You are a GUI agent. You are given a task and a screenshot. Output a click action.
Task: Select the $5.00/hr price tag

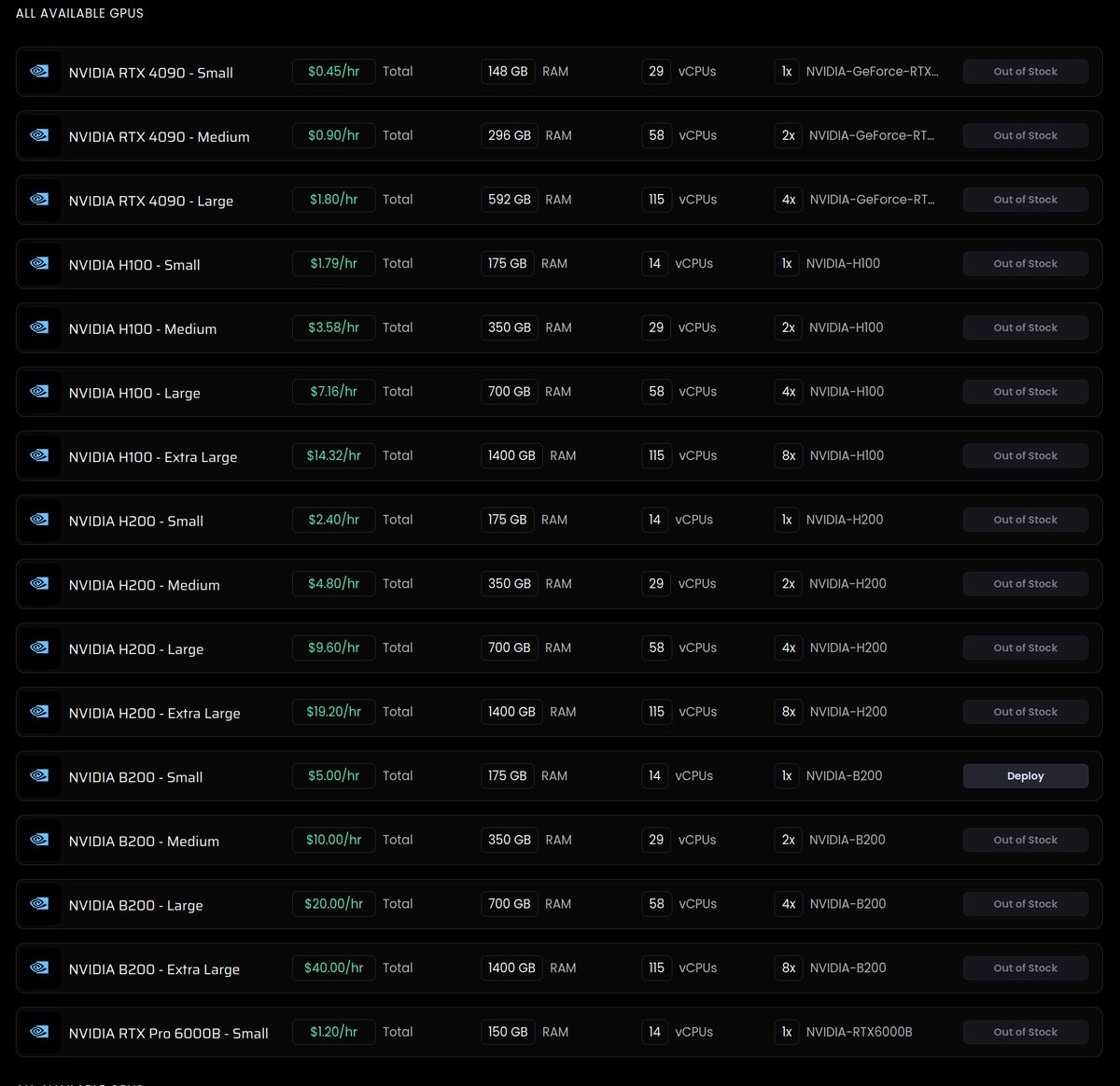(x=333, y=775)
